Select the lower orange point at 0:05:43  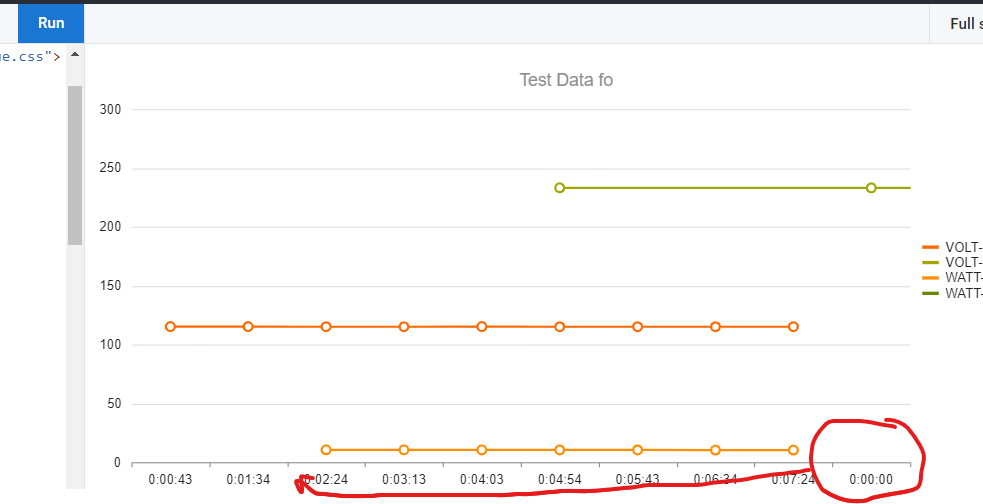(637, 450)
